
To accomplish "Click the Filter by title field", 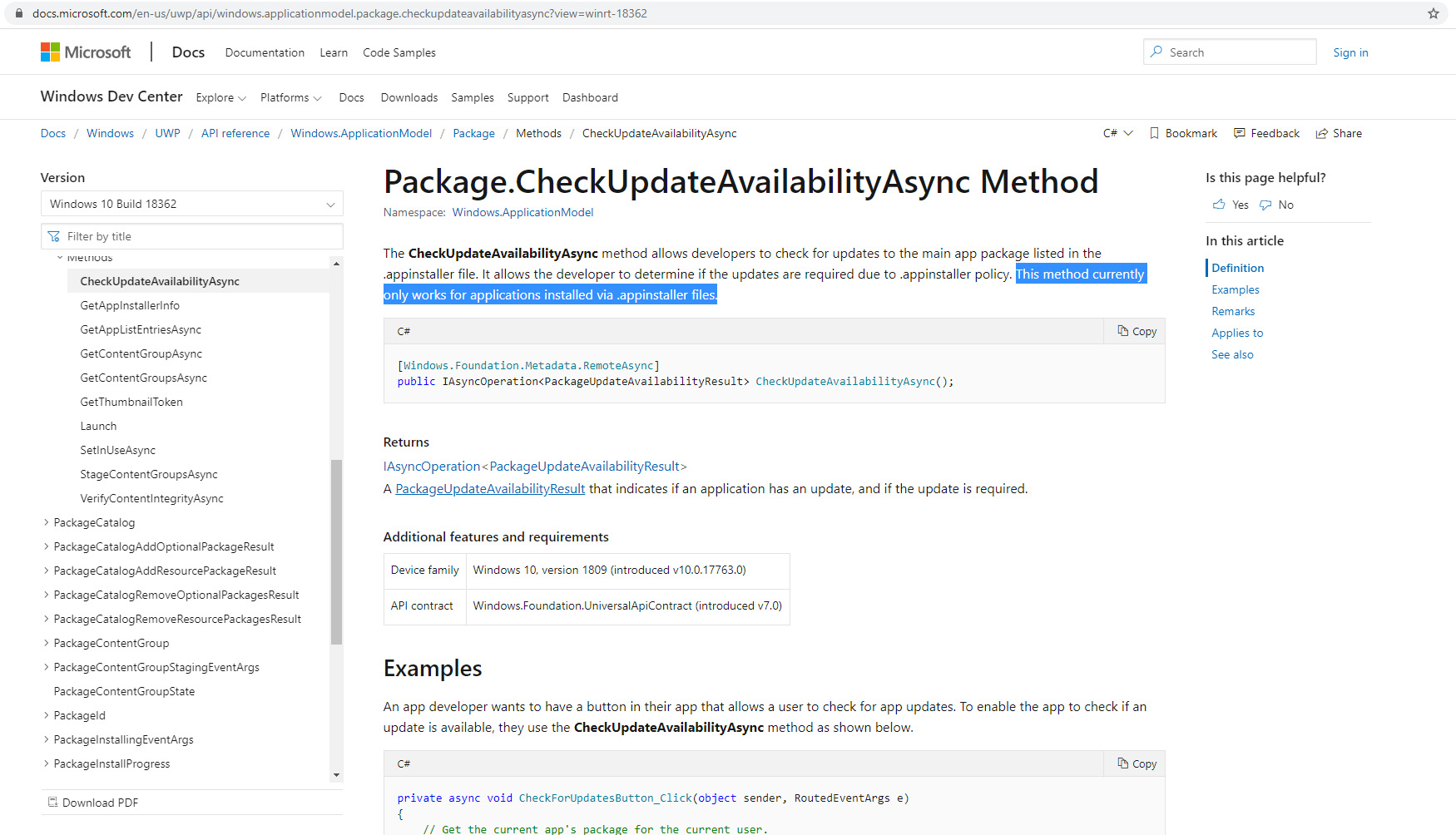I will point(191,236).
